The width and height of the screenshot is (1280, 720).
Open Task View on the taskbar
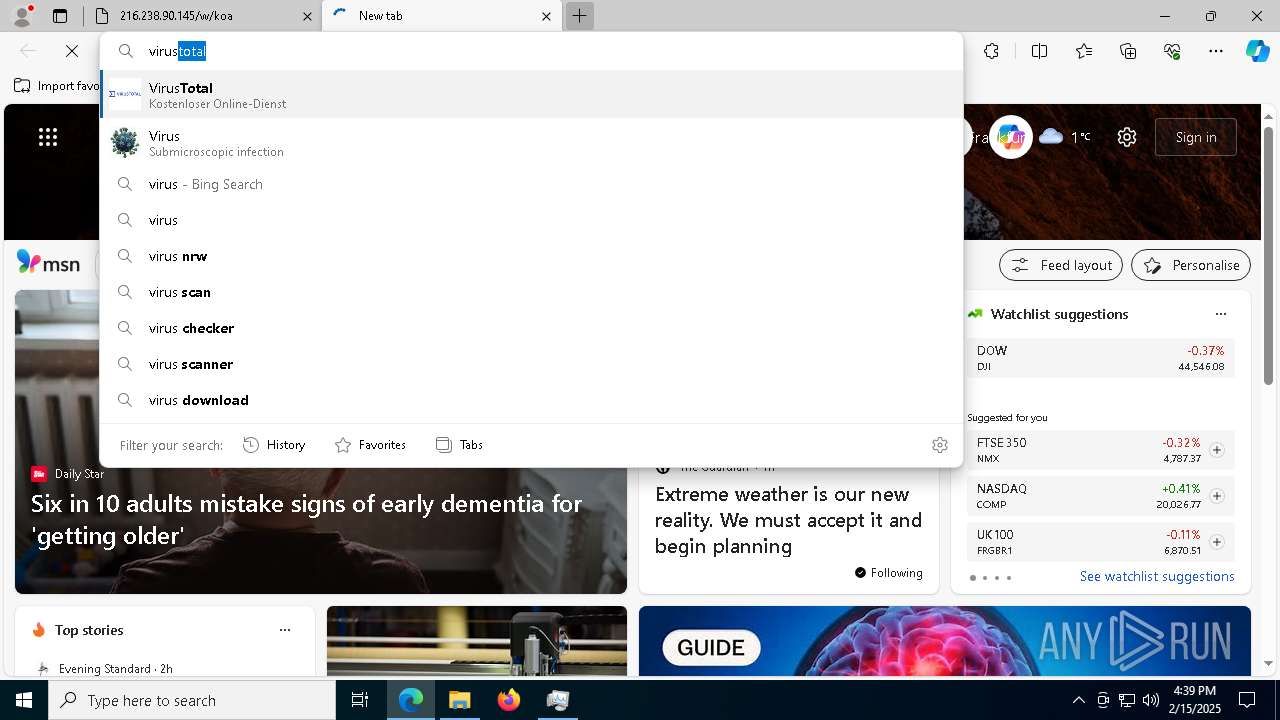360,700
